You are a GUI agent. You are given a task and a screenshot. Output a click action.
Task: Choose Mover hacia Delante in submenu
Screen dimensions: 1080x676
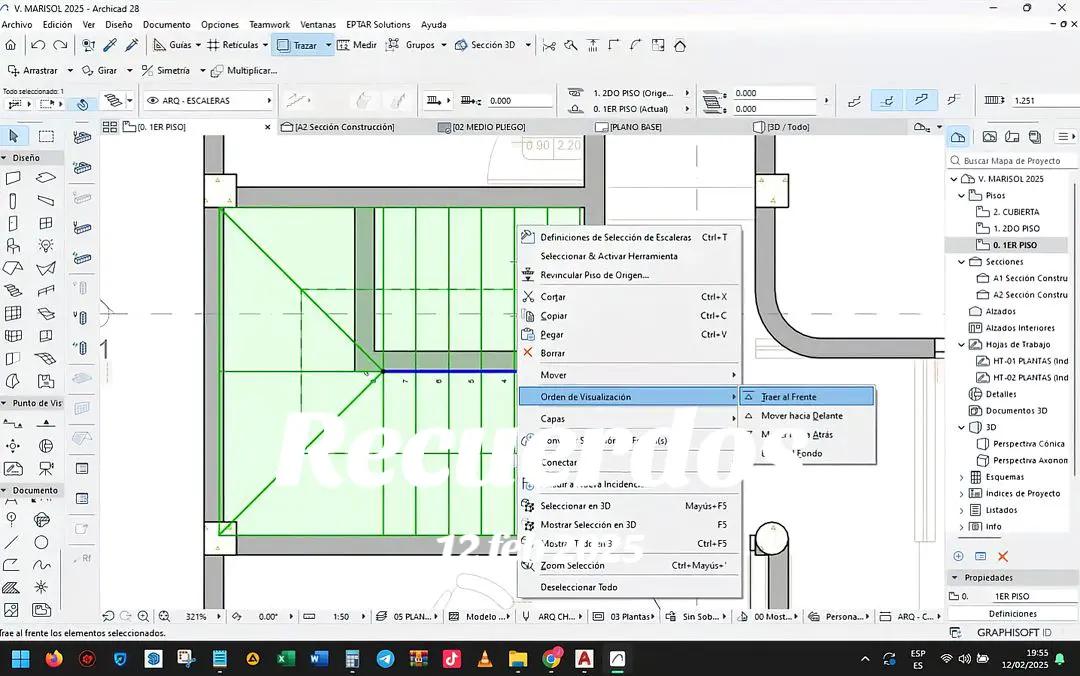[x=806, y=416]
